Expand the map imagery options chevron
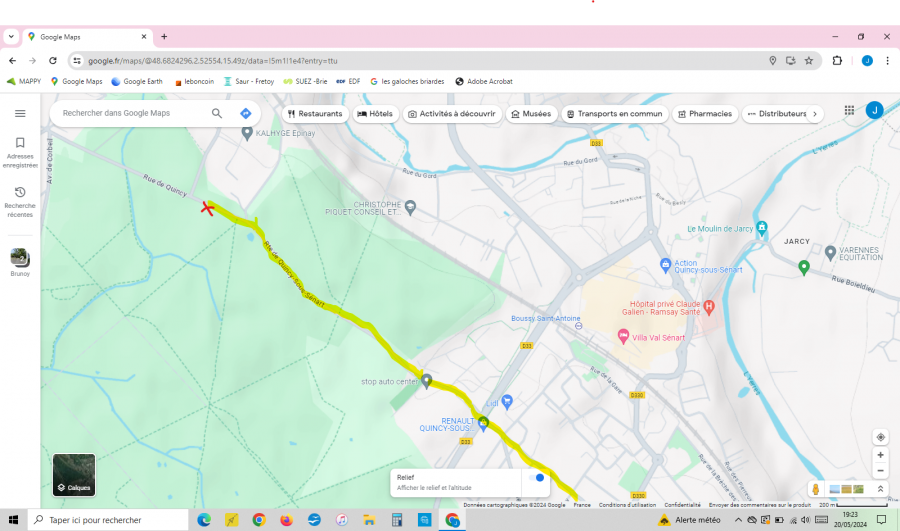Viewport: 900px width, 531px height. tap(880, 489)
